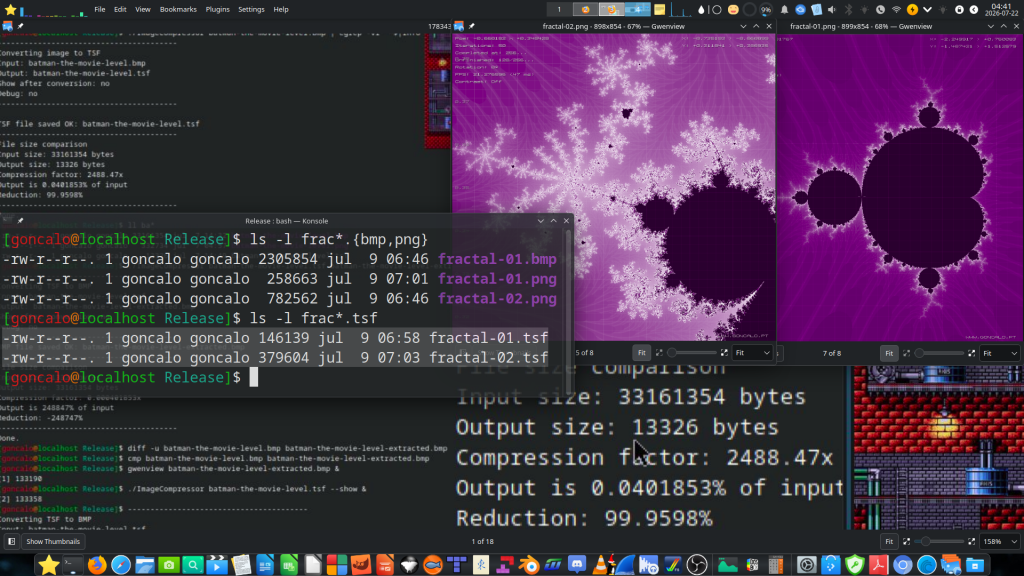Toggle Fit button in bottom Gwenview window
Viewport: 1024px width, 576px height.
(889, 541)
